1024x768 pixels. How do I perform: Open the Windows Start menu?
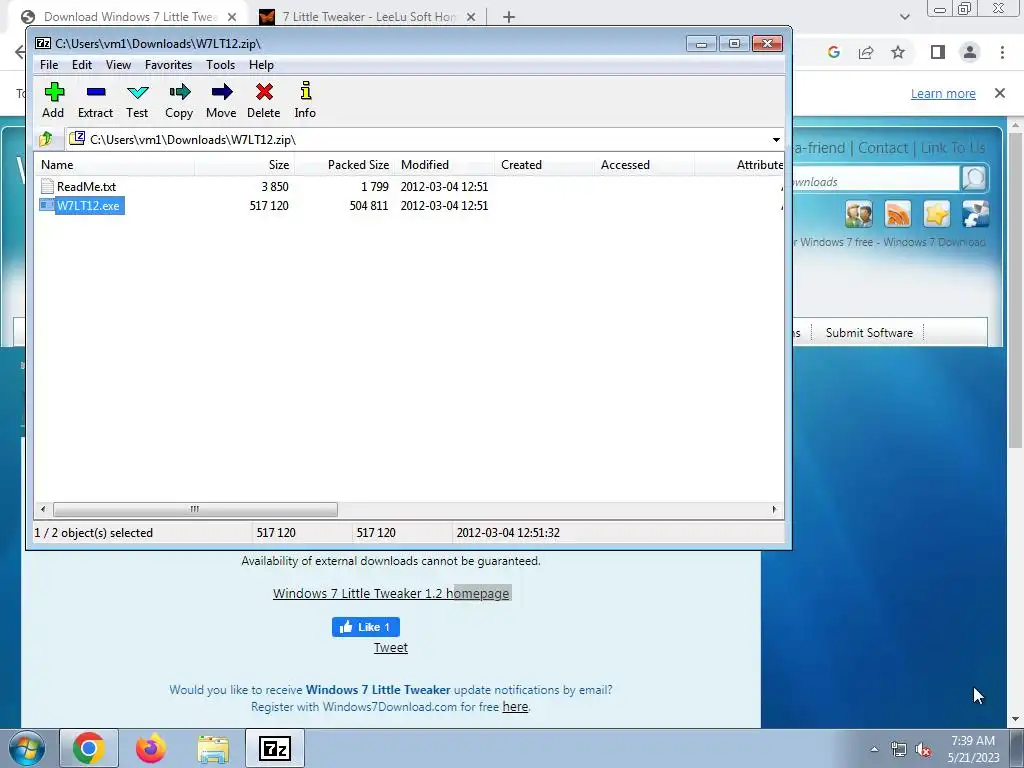[27, 748]
